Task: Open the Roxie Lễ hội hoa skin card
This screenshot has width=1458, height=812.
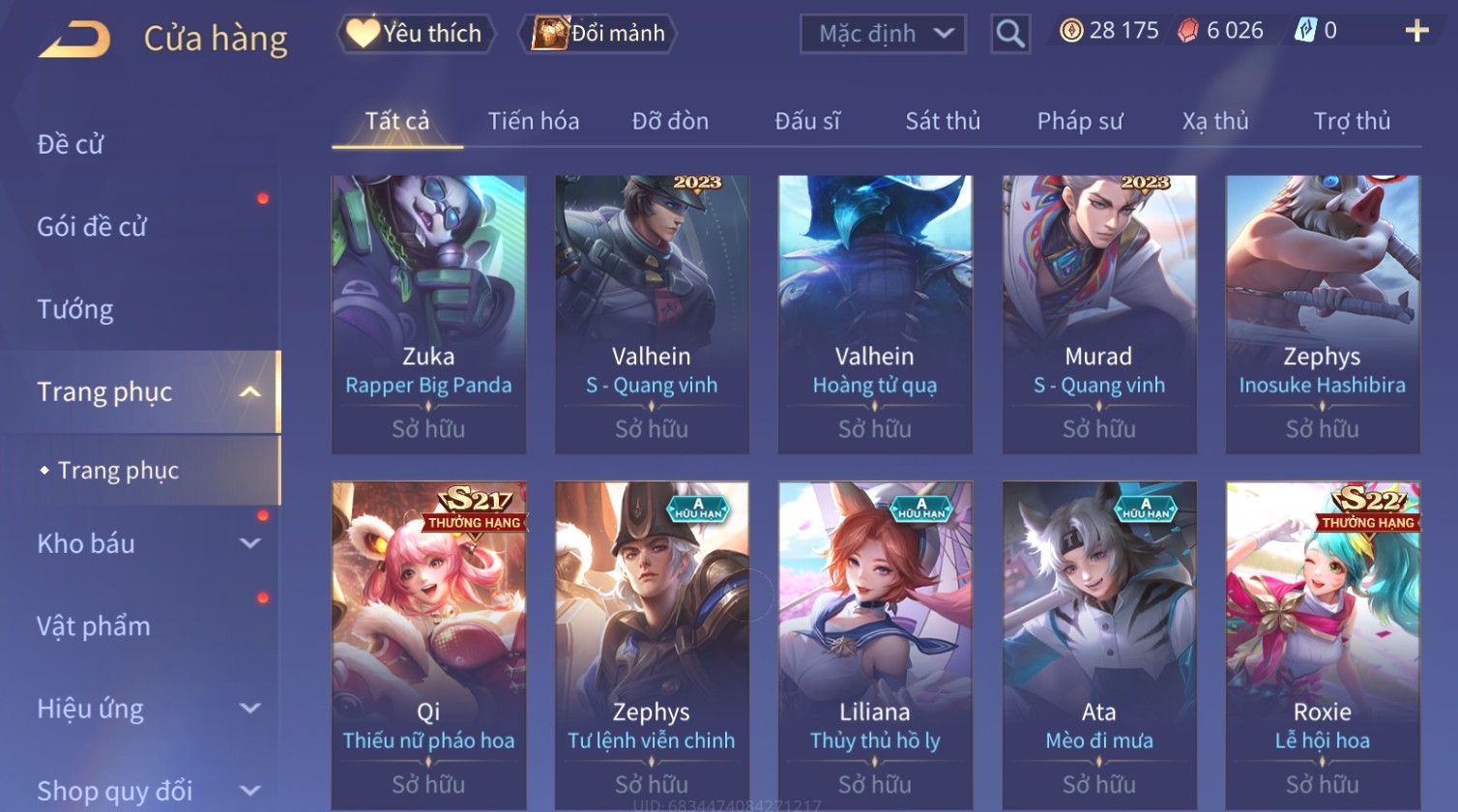Action: coord(1323,646)
